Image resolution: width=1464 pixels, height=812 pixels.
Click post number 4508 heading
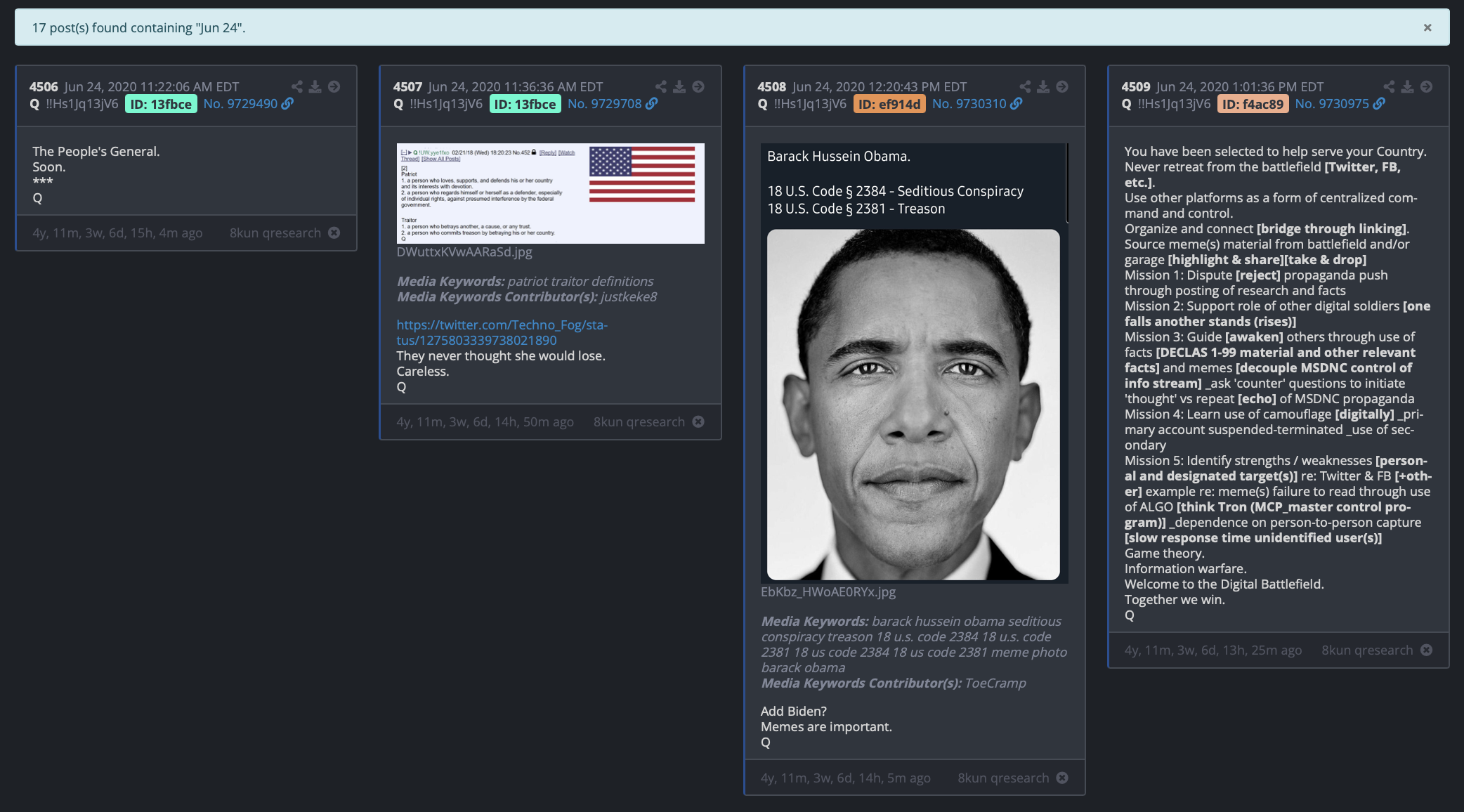[x=771, y=86]
